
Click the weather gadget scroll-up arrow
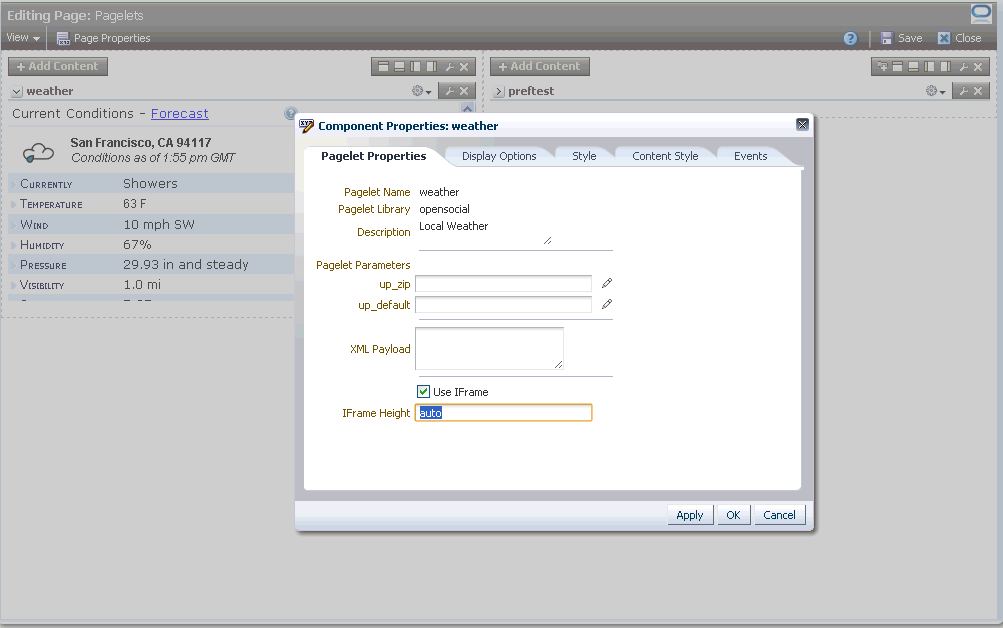coord(468,108)
